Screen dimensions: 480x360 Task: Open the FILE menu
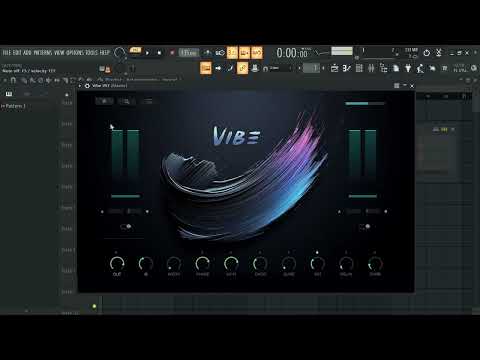point(7,53)
